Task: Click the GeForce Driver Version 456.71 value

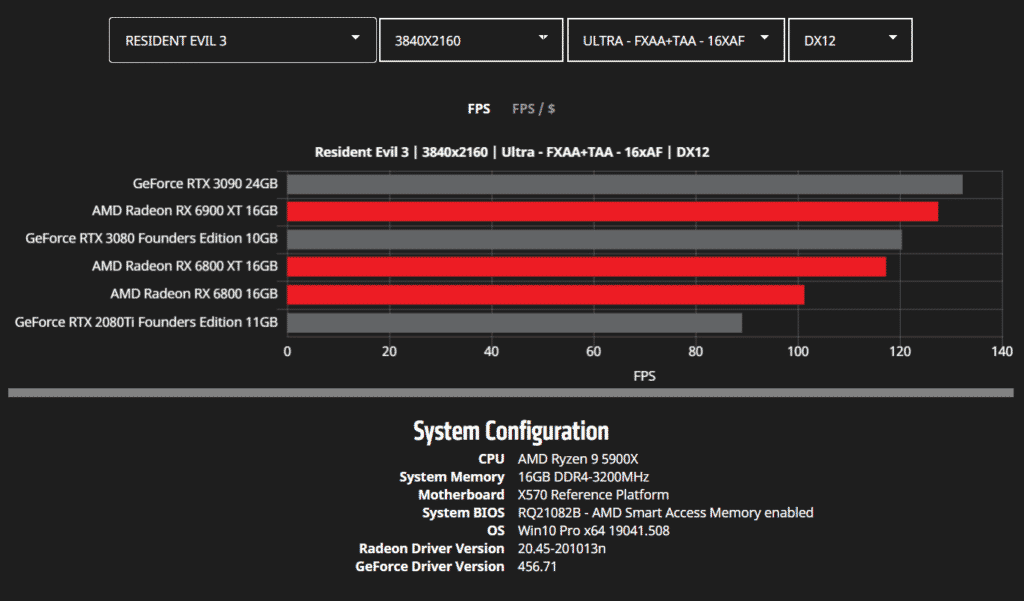Action: 537,567
